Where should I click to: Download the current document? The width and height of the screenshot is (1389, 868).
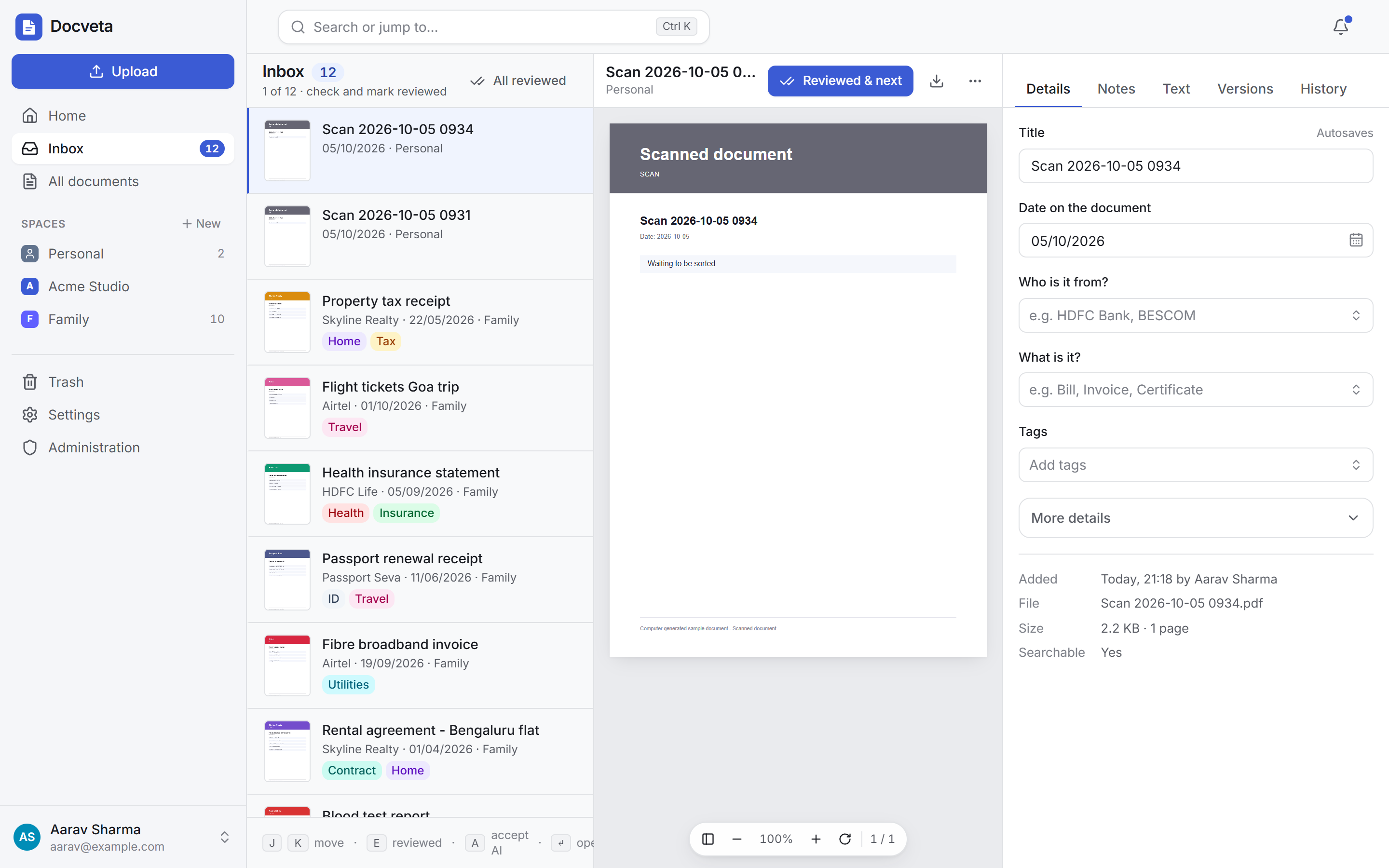pos(936,81)
